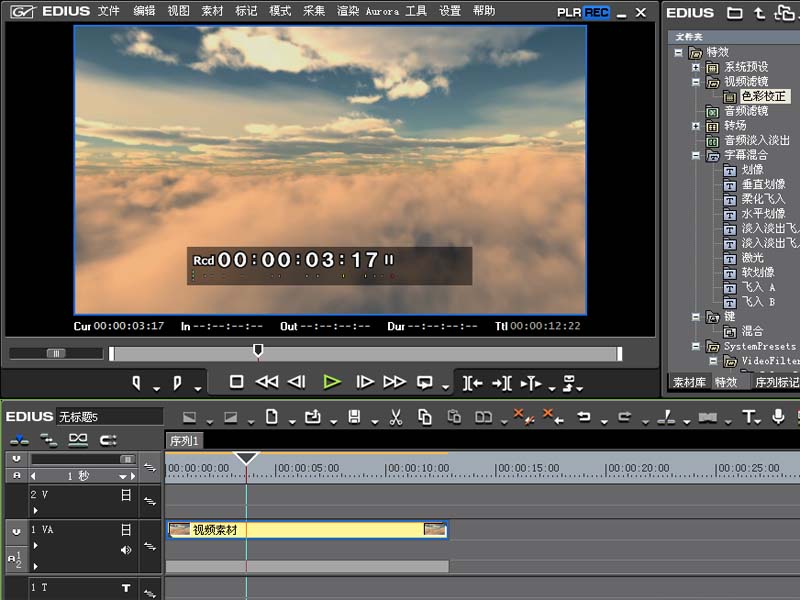The width and height of the screenshot is (800, 600).
Task: Expand the 转场 tree node
Action: (696, 126)
